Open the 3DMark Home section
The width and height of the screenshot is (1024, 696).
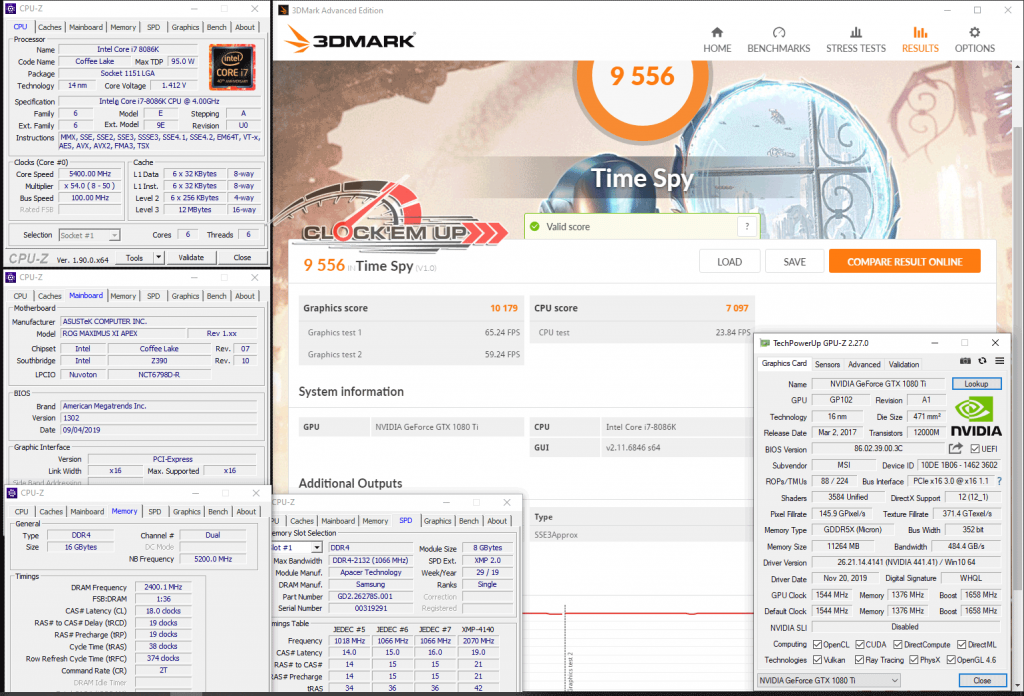click(717, 38)
